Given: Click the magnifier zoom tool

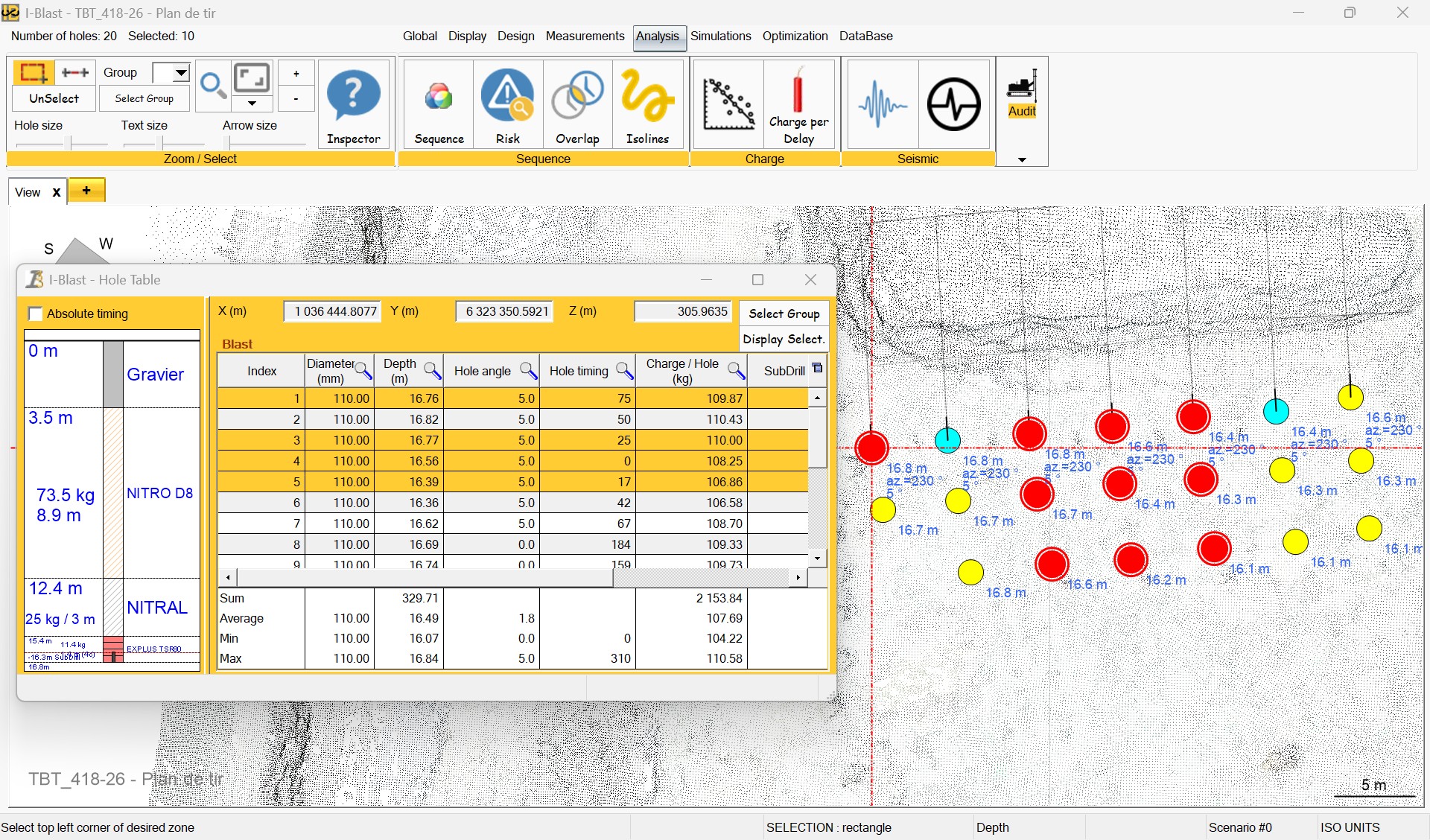Looking at the screenshot, I should pos(213,86).
